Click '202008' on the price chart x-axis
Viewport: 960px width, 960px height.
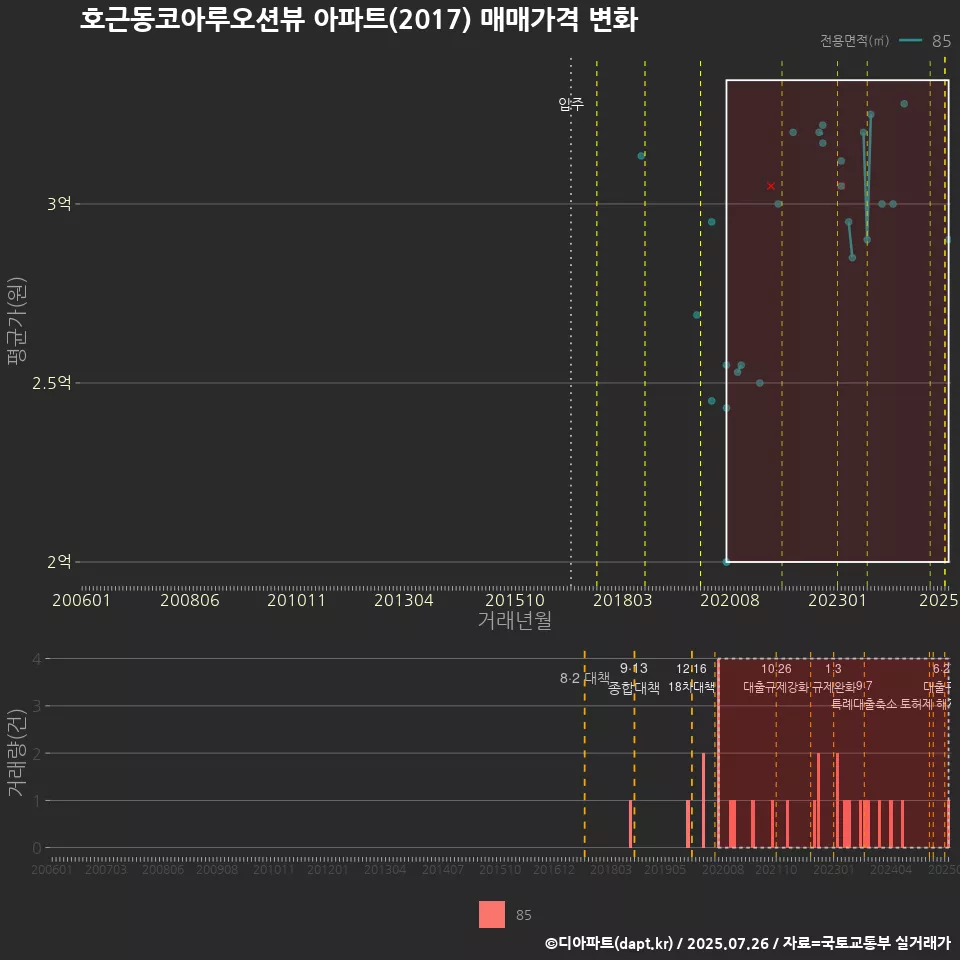point(730,600)
